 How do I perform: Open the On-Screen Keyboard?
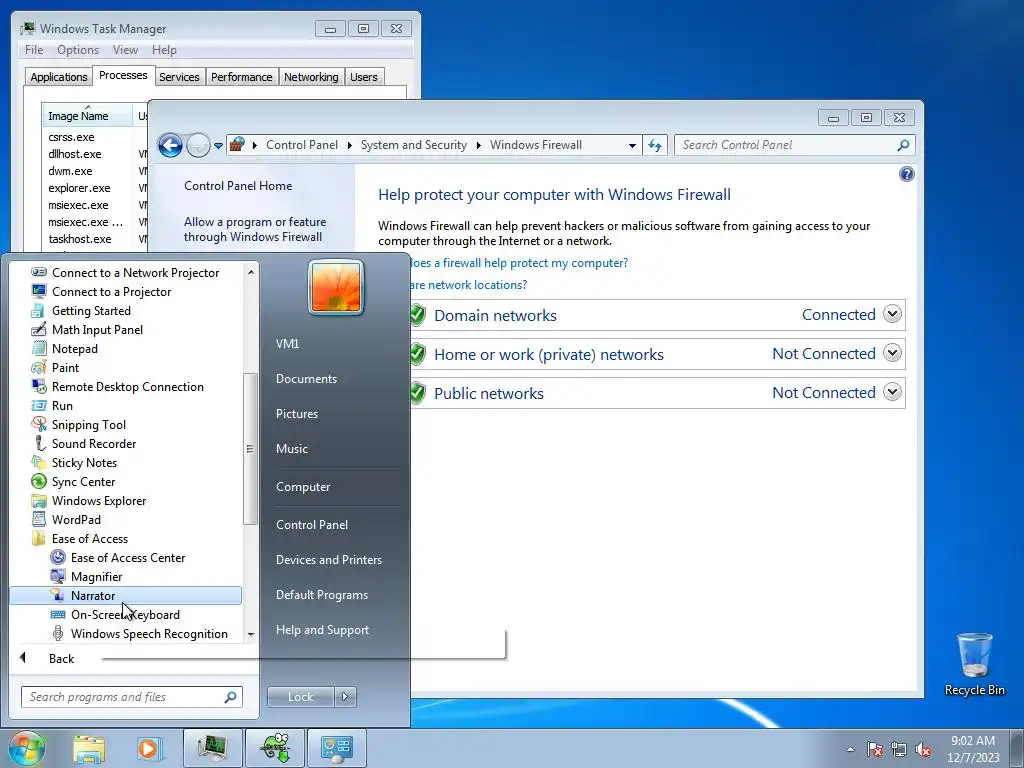click(x=125, y=615)
